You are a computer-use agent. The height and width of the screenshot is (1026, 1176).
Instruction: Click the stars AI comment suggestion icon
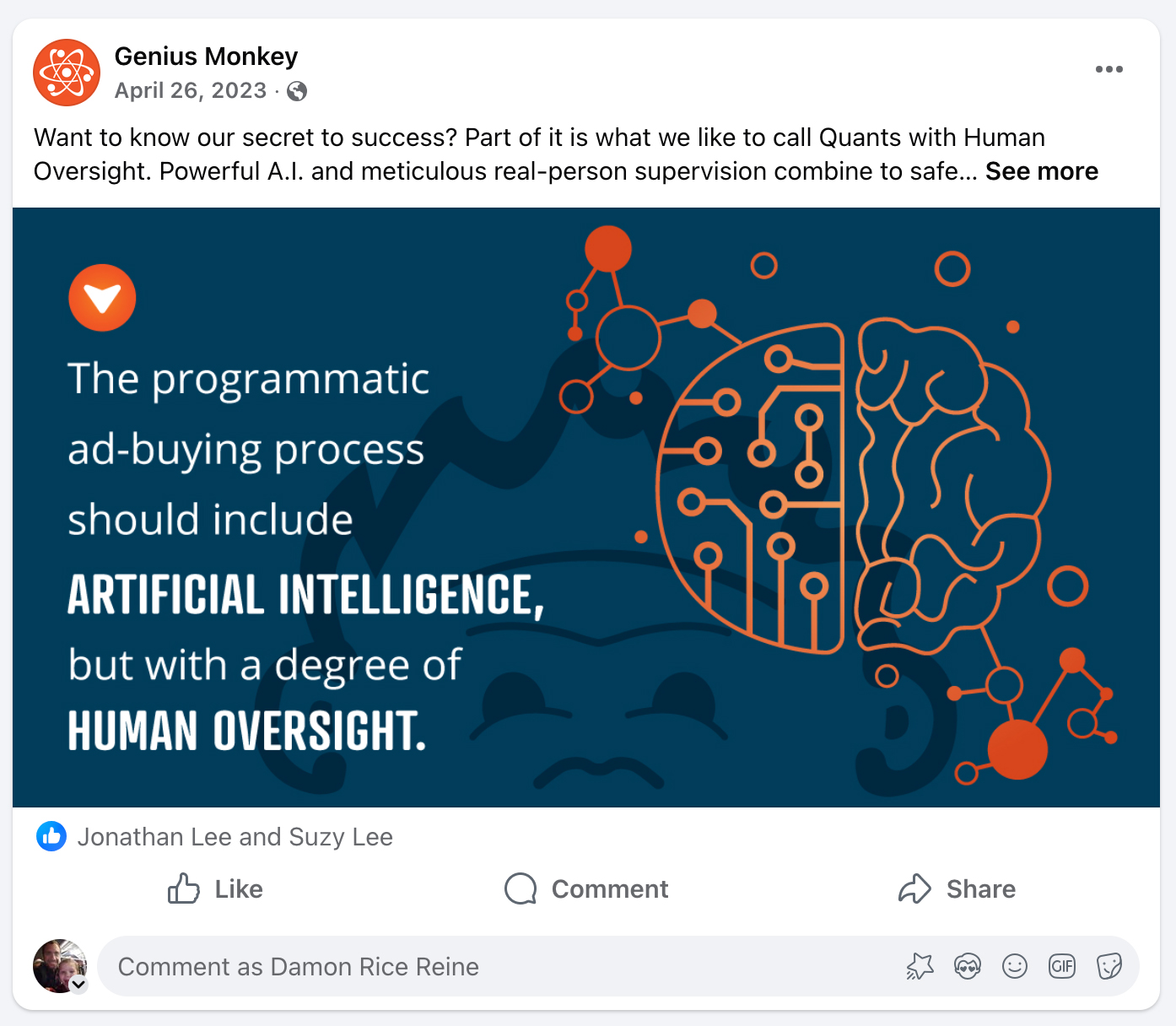tap(920, 966)
